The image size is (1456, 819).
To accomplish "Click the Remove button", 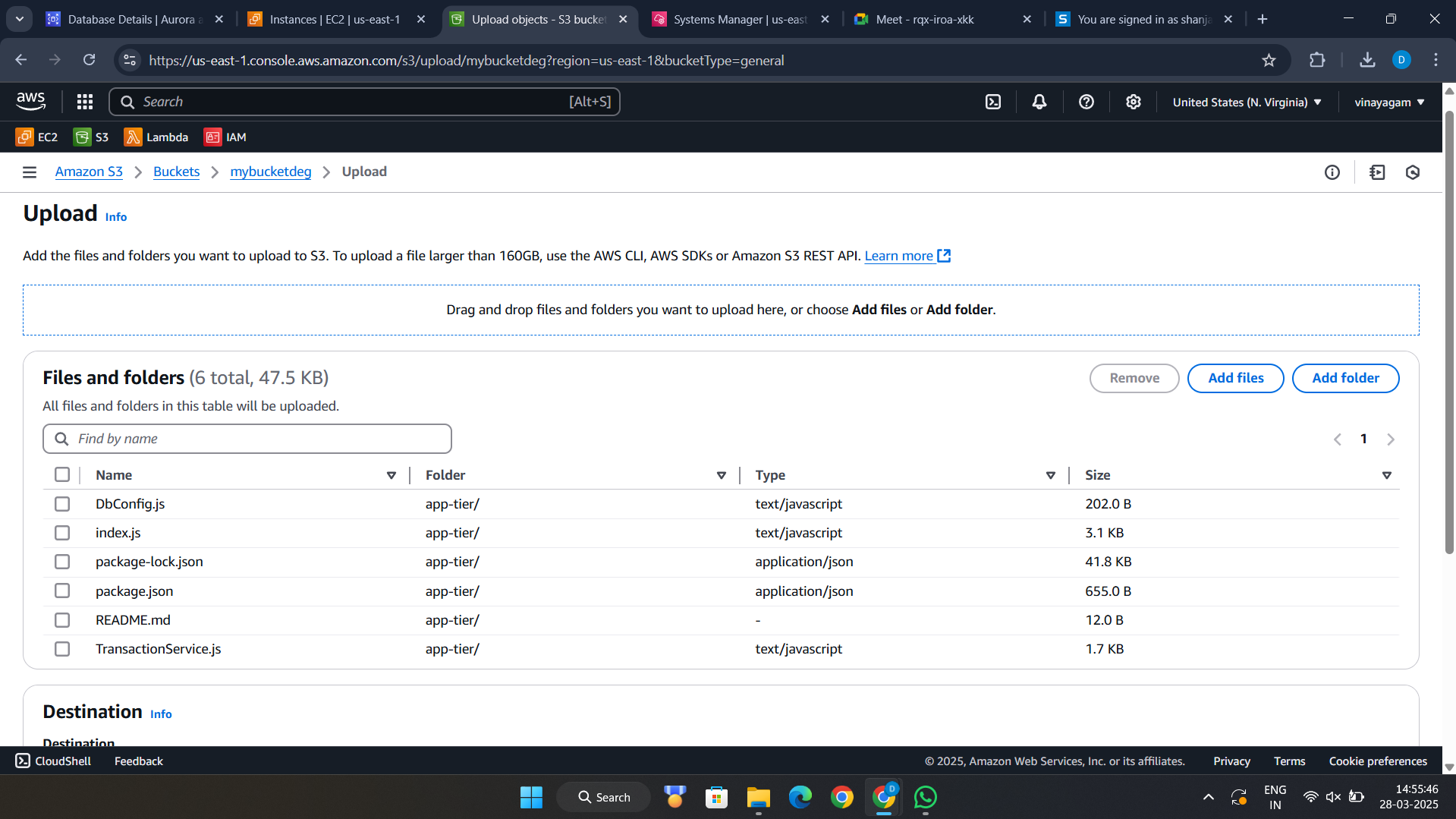I will point(1134,378).
